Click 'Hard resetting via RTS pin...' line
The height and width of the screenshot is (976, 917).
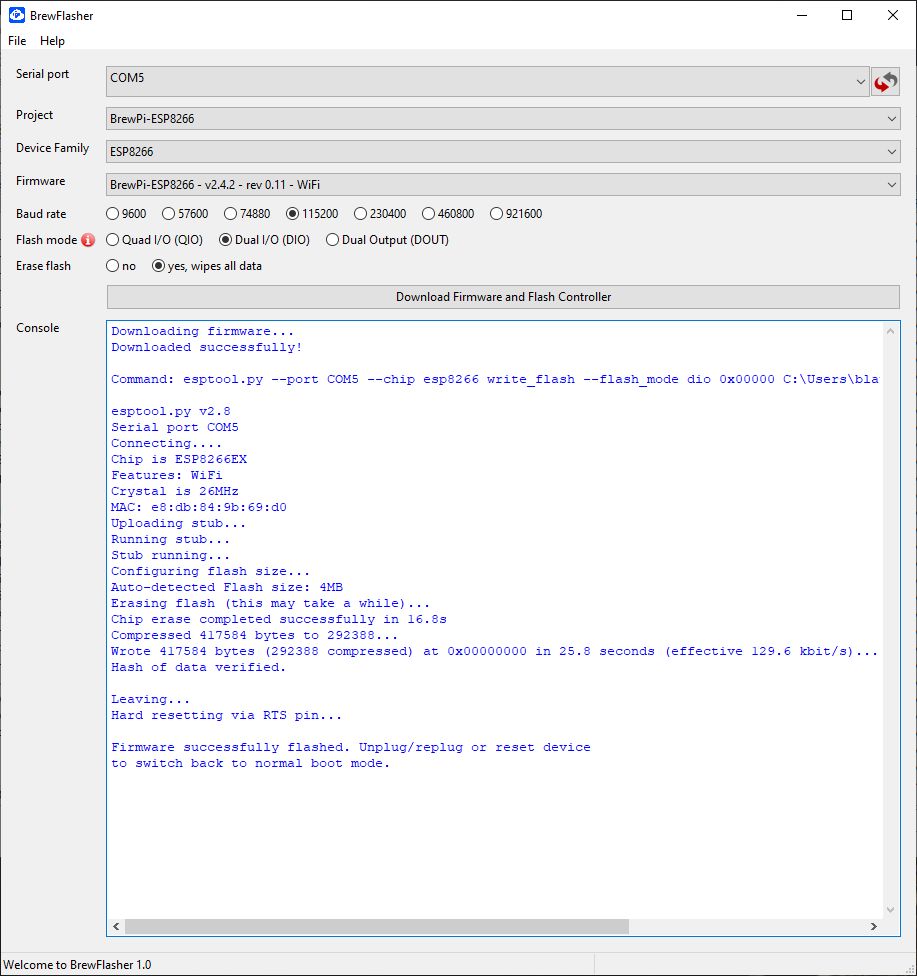coord(227,715)
